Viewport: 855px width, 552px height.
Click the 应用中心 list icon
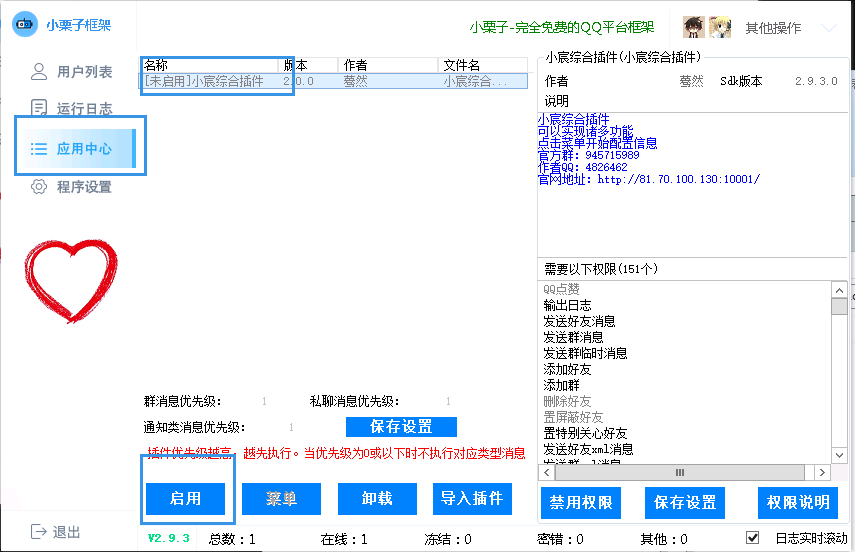[x=39, y=148]
